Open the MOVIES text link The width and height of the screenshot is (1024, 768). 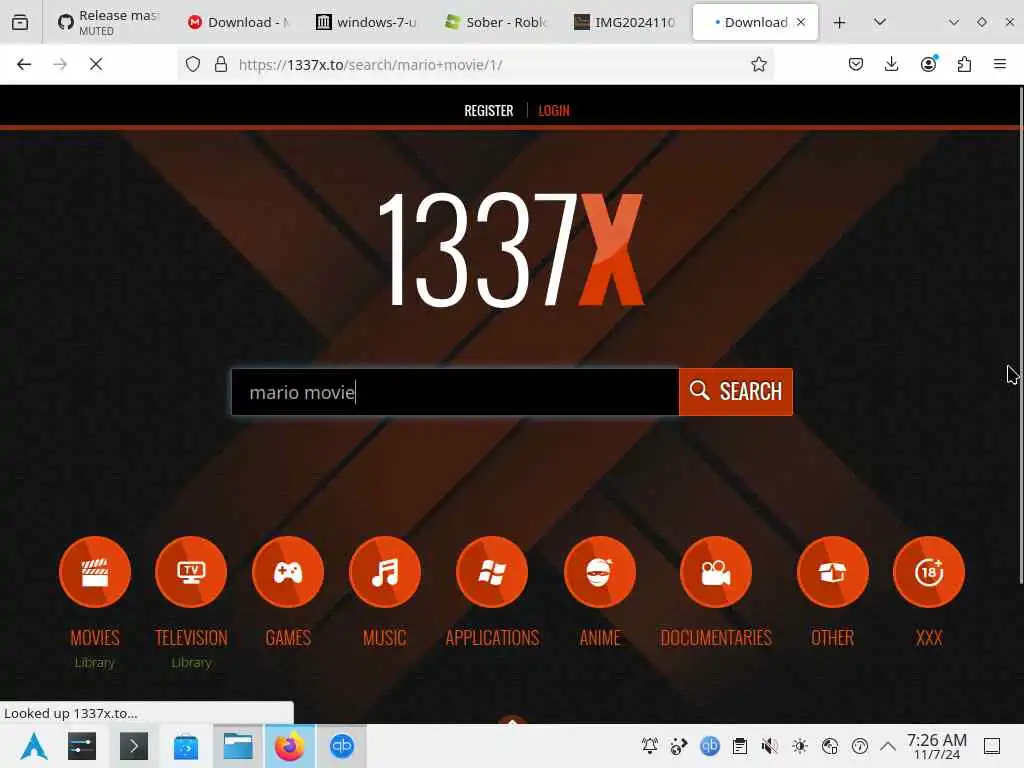(95, 637)
